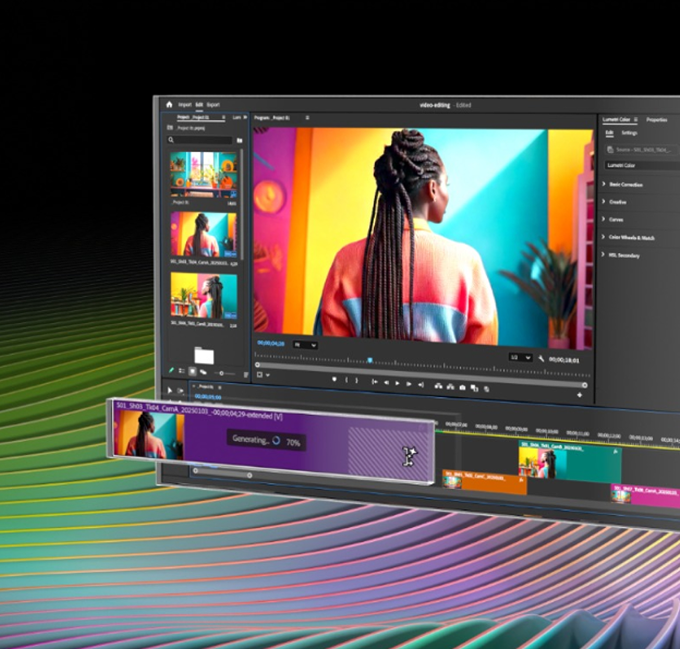680x649 pixels.
Task: Adjust the thumbnail size zoom slider
Action: click(x=224, y=373)
